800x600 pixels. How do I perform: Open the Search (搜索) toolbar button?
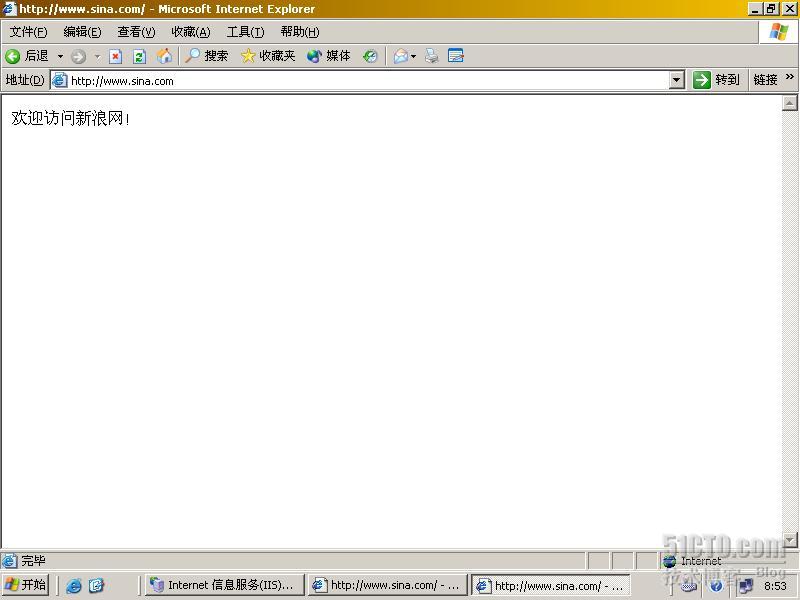coord(206,56)
